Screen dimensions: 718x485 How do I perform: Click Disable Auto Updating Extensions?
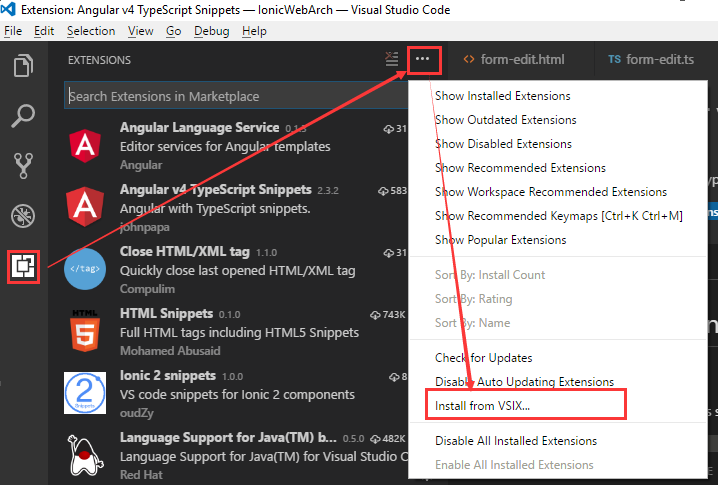[x=524, y=382]
